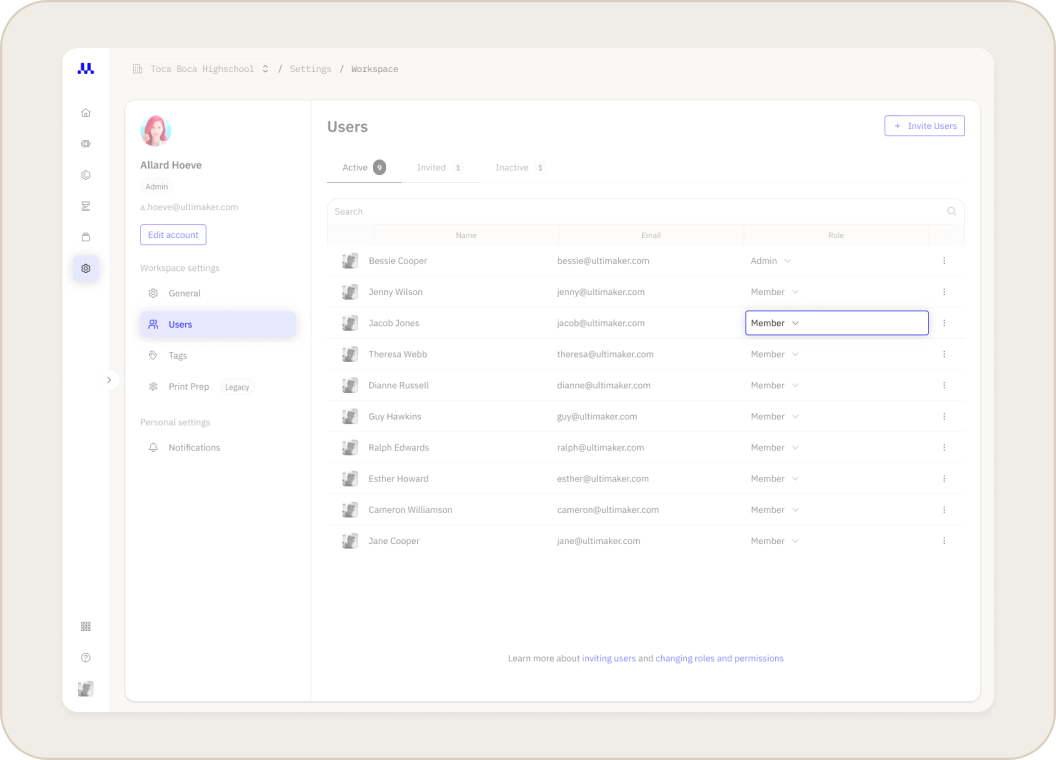Viewport: 1056px width, 760px height.
Task: Open Dianne Russell's role dropdown
Action: [774, 385]
